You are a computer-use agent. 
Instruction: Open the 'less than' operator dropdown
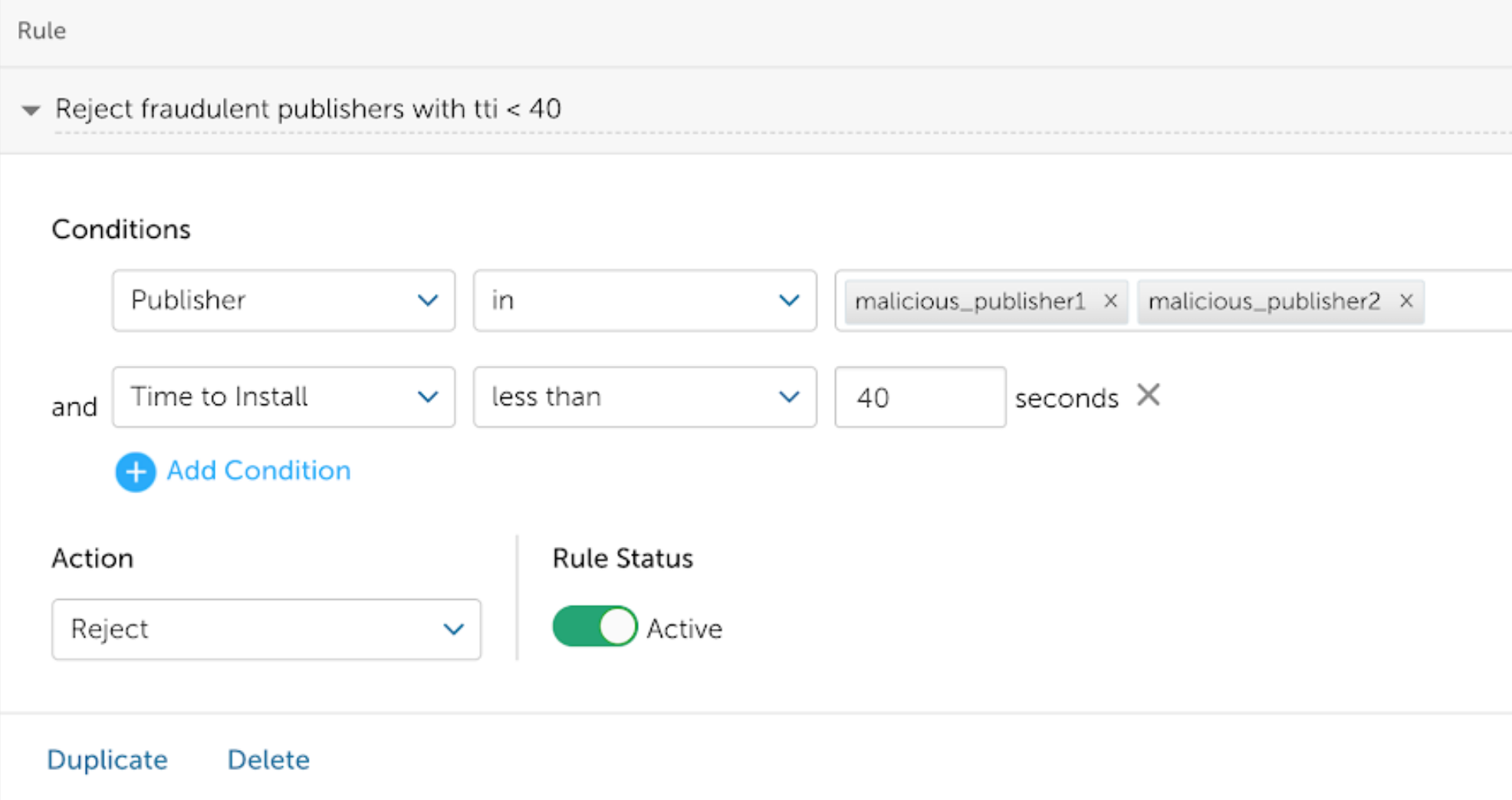[x=644, y=397]
